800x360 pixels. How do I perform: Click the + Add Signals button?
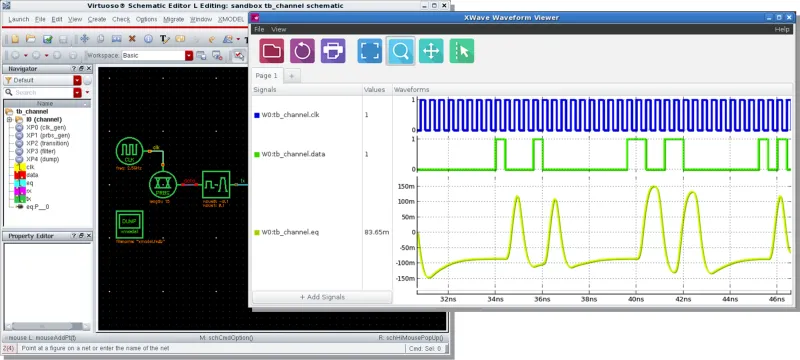pos(322,297)
